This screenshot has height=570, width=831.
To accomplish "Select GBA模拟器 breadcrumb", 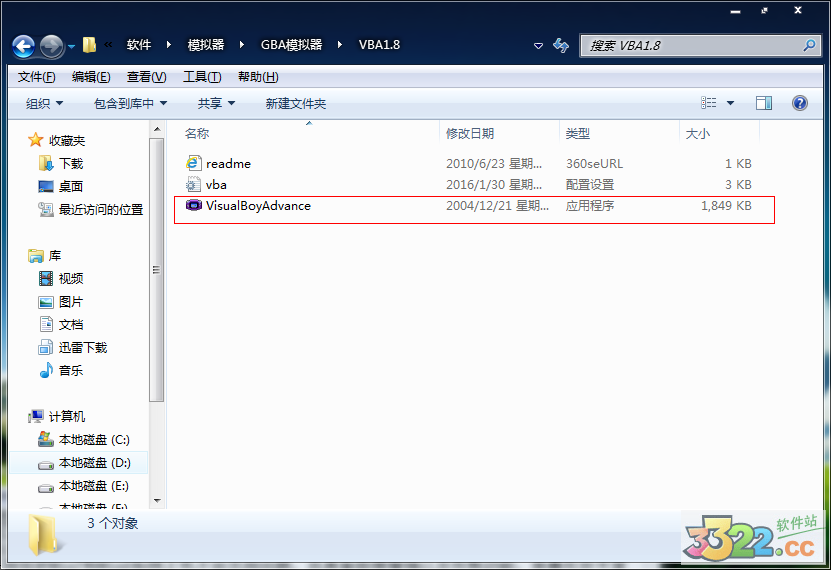I will point(291,44).
